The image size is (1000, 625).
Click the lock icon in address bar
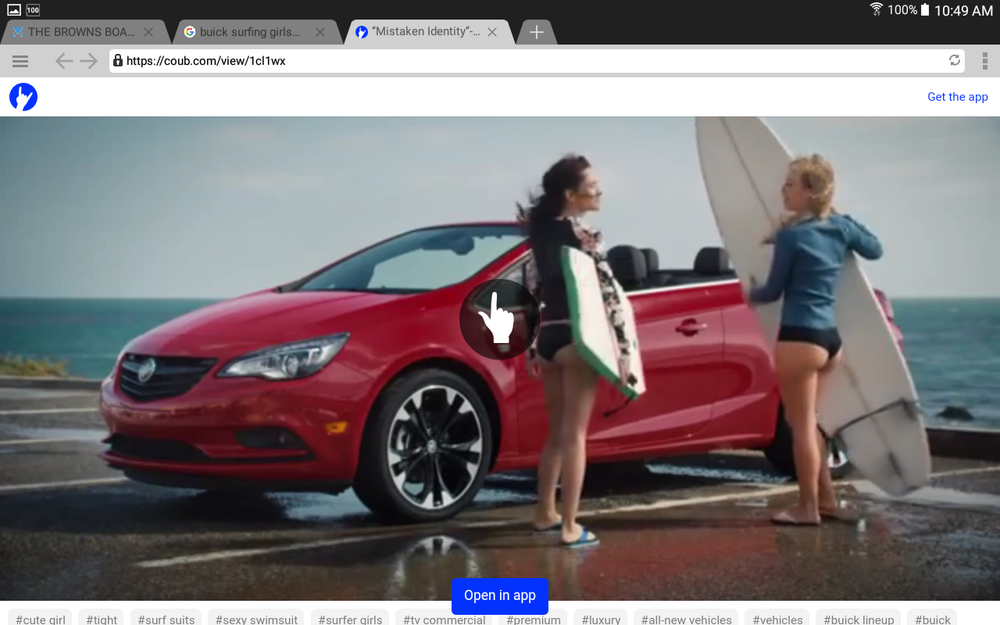pyautogui.click(x=118, y=61)
